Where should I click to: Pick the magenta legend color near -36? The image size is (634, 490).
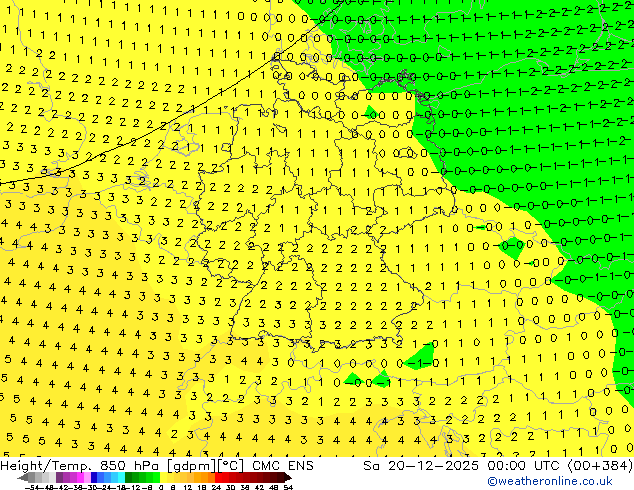80,477
